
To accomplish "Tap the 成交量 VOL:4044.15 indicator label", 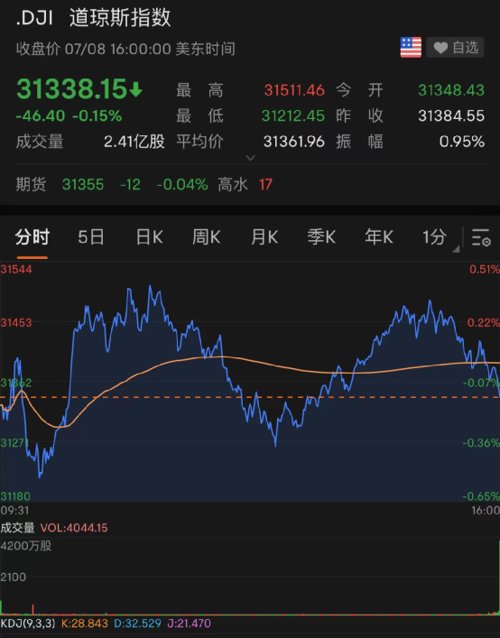I will 54,528.
